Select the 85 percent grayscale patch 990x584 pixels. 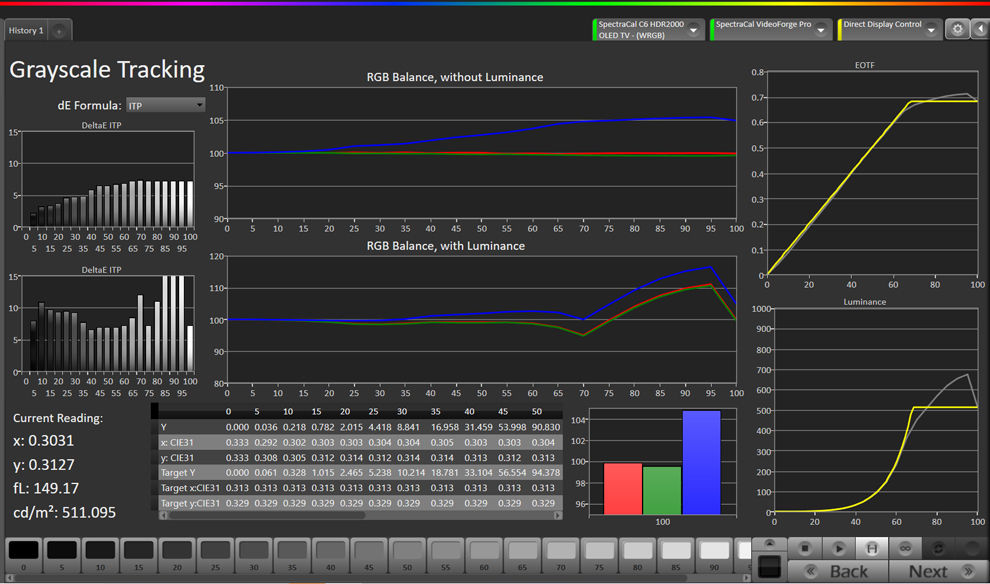pyautogui.click(x=676, y=555)
